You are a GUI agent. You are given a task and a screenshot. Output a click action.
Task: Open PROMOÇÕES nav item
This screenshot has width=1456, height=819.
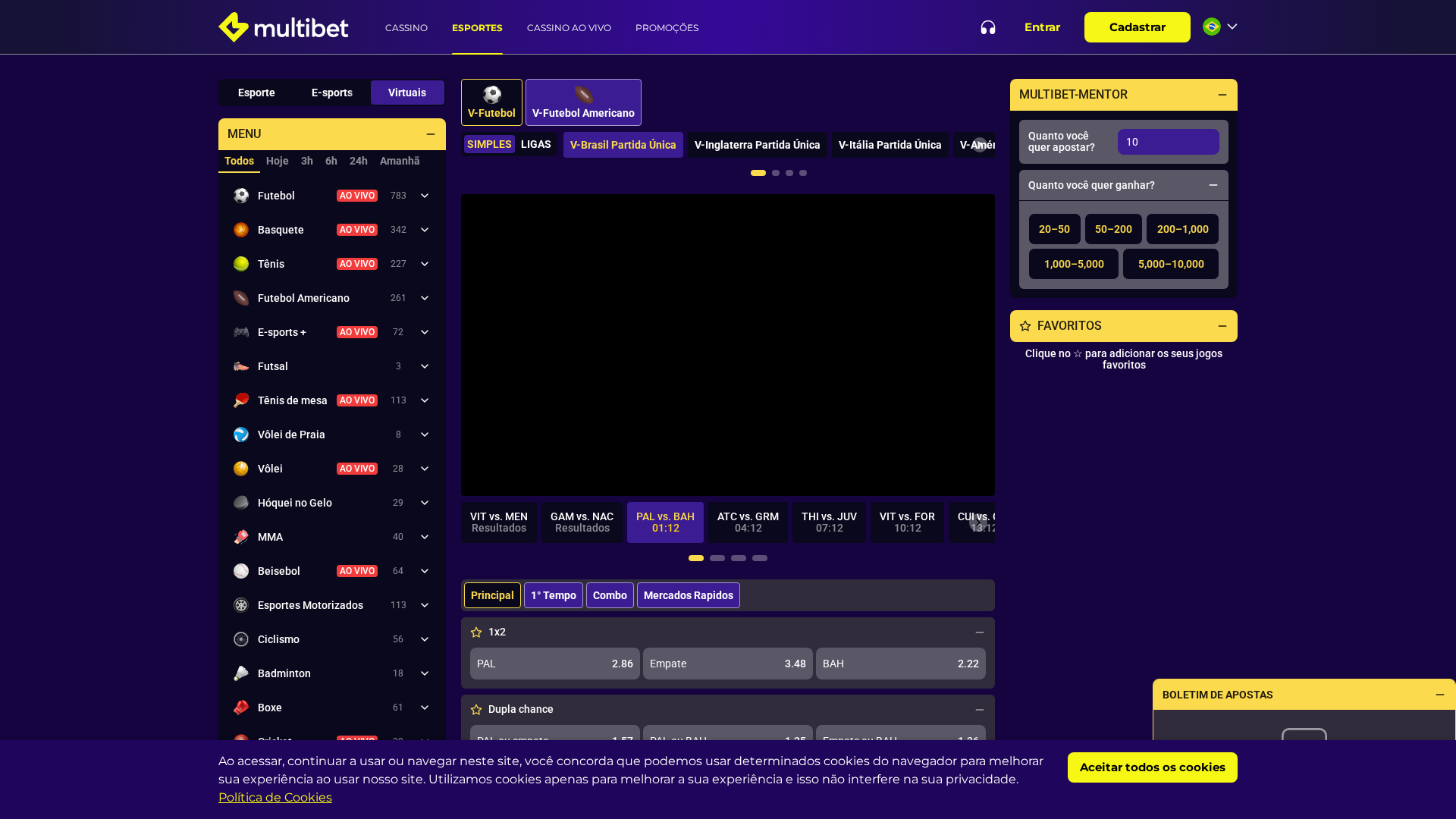(x=667, y=28)
